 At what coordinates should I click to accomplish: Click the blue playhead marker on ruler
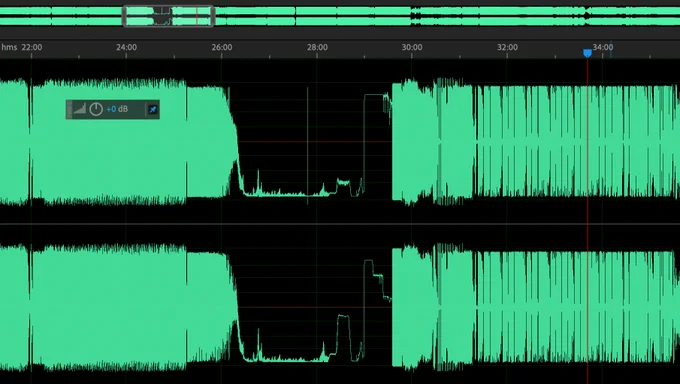coord(587,53)
